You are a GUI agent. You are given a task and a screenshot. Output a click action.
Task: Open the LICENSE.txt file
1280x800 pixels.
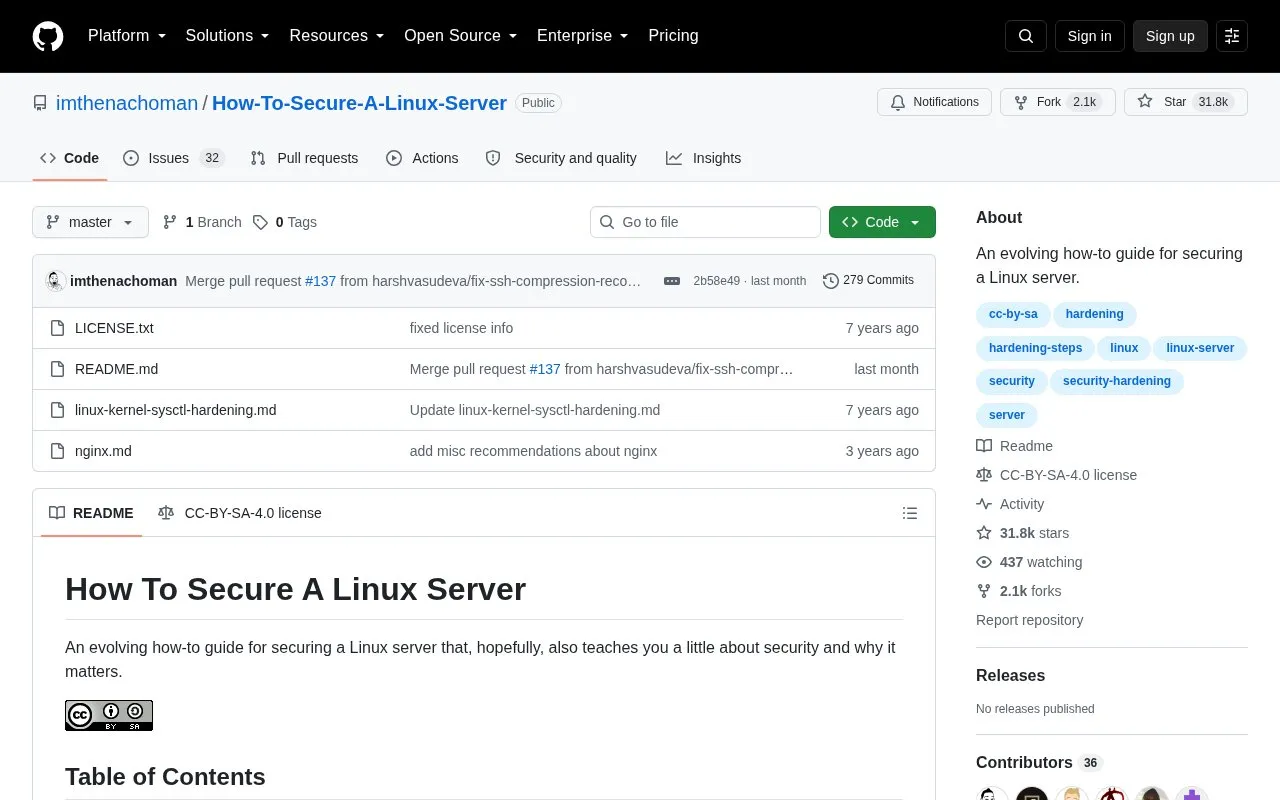[x=114, y=328]
